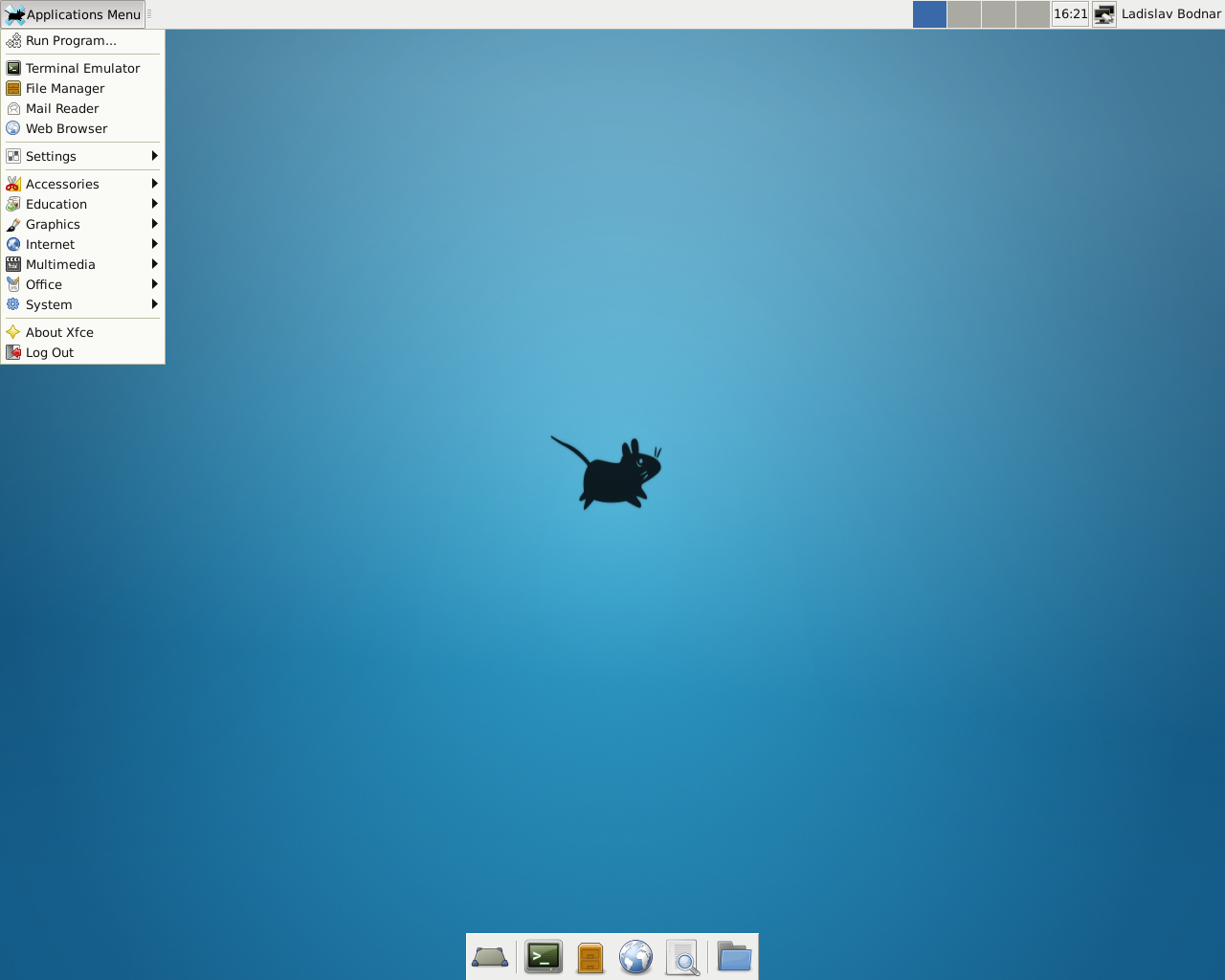Select the Terminal Emulator menu entry

(x=83, y=68)
